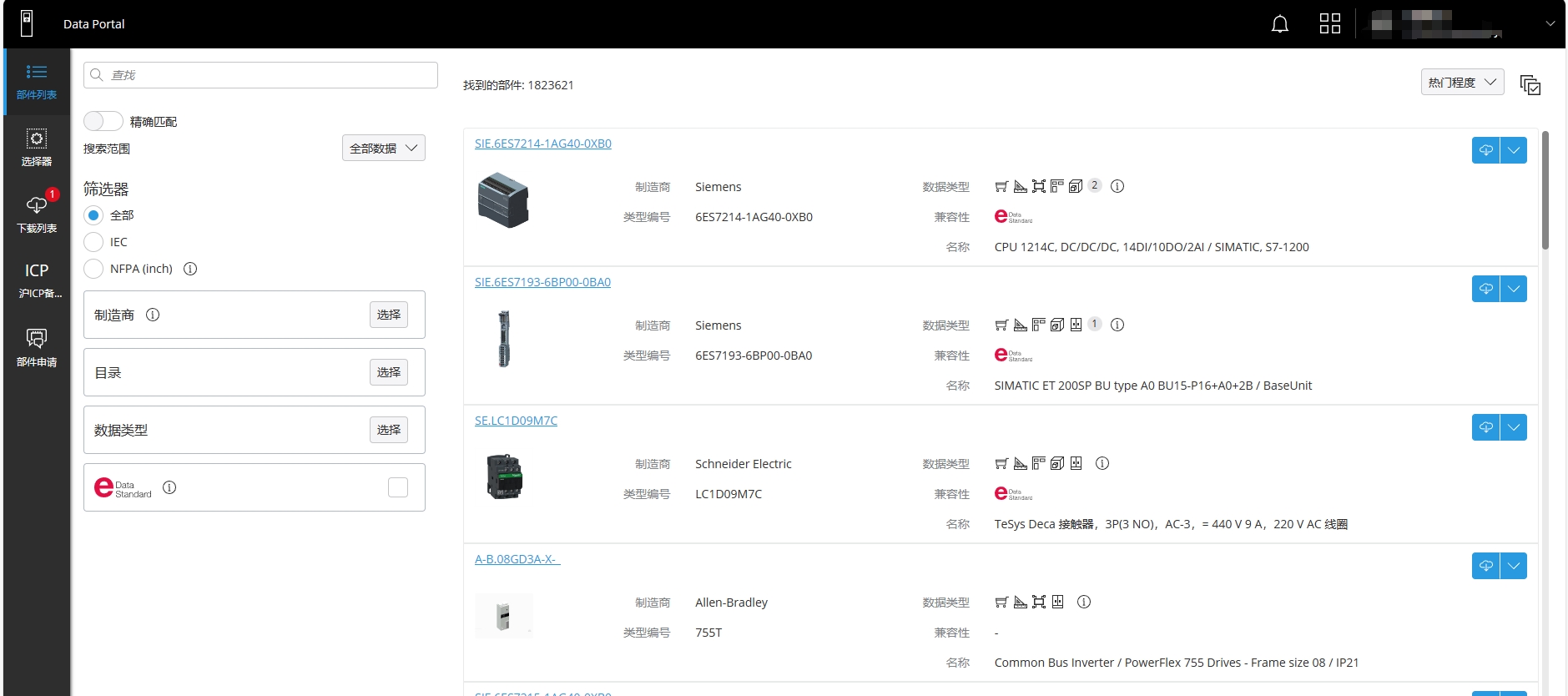
Task: Switch to 选择器 in the sidebar
Action: [37, 148]
